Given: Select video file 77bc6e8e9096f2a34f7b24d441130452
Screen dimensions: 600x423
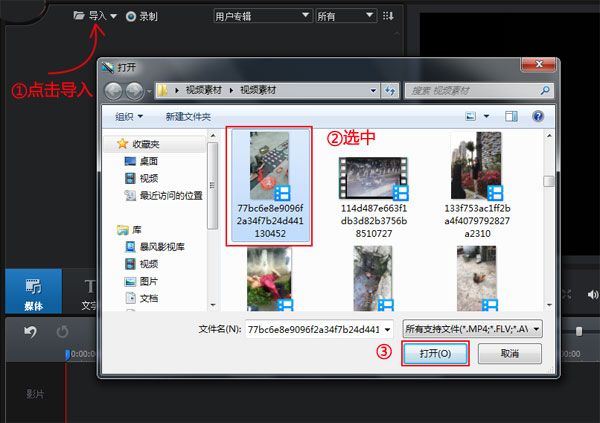Looking at the screenshot, I should 270,185.
